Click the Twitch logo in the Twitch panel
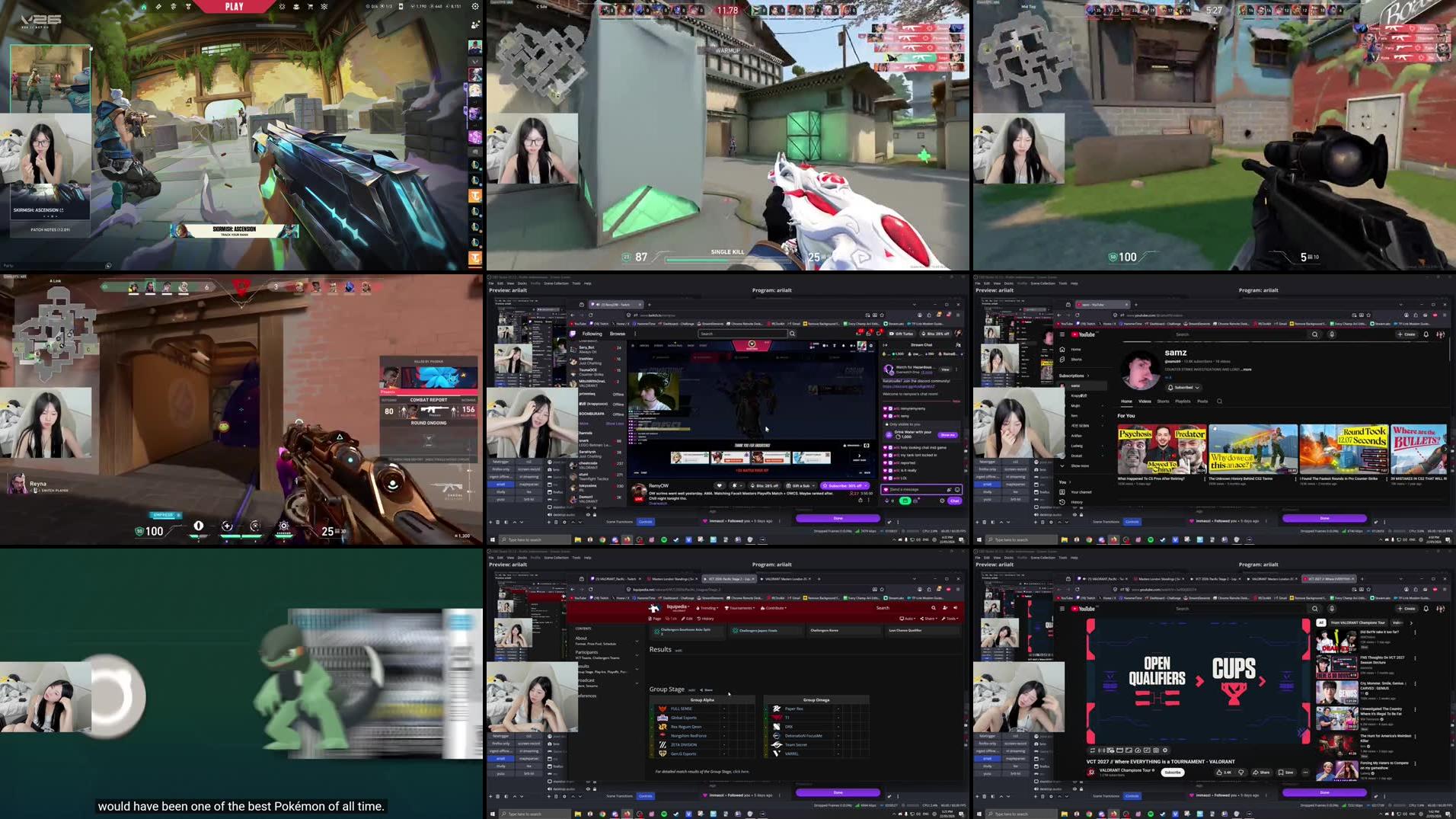This screenshot has width=1456, height=819. pos(573,334)
